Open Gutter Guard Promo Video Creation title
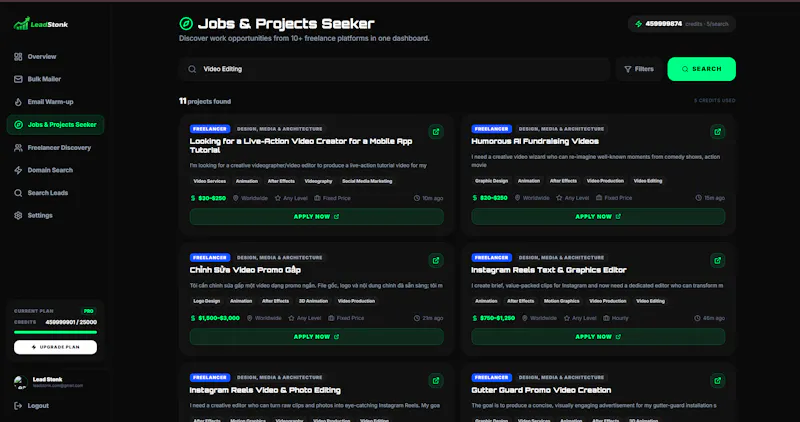Viewport: 800px width, 422px height. pyautogui.click(x=541, y=390)
